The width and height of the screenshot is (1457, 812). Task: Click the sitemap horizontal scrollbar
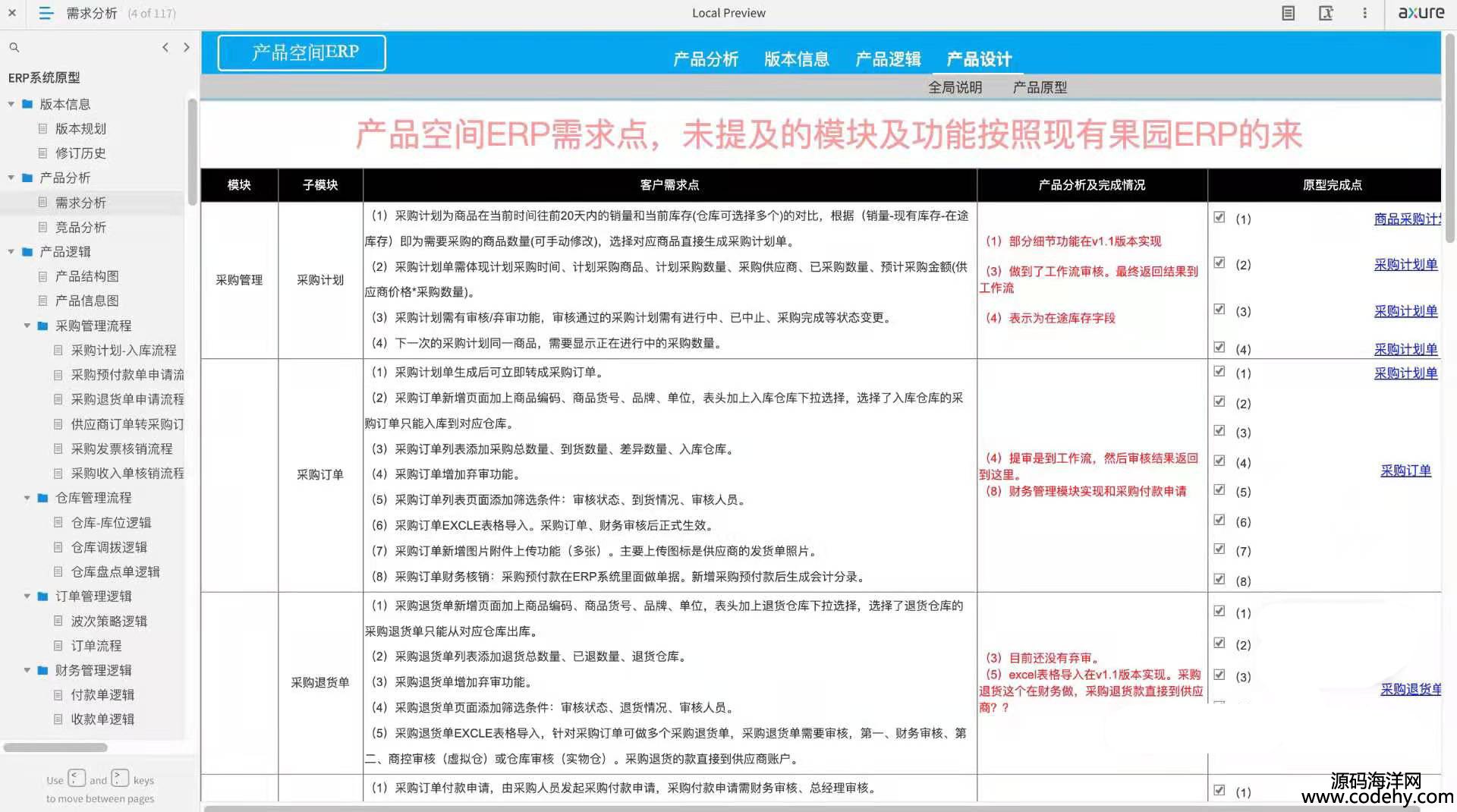click(x=55, y=747)
